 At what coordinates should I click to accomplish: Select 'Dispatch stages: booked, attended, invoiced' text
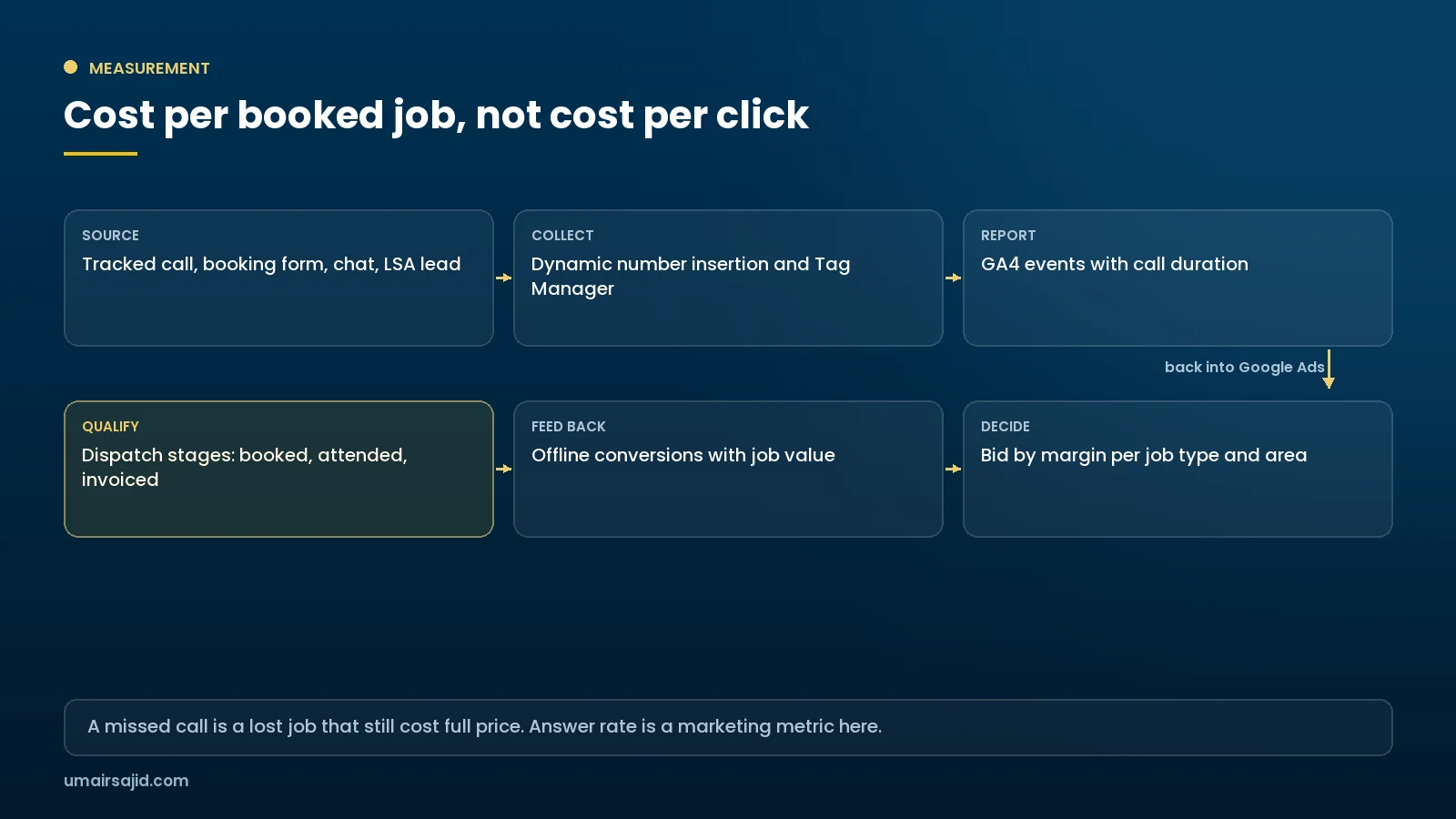[245, 467]
